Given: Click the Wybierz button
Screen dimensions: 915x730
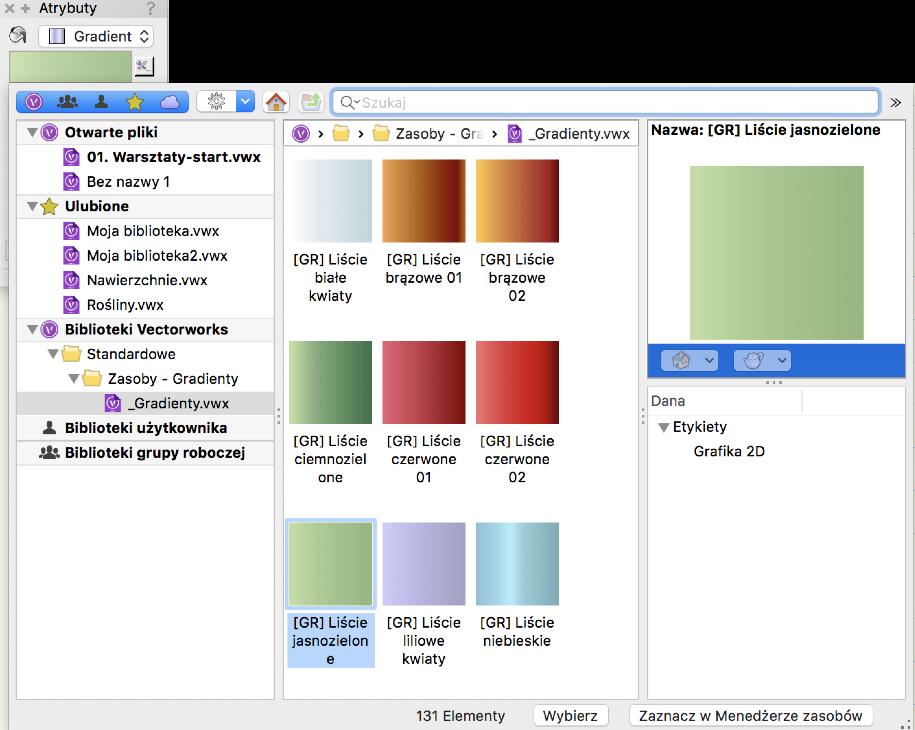Looking at the screenshot, I should pyautogui.click(x=570, y=716).
